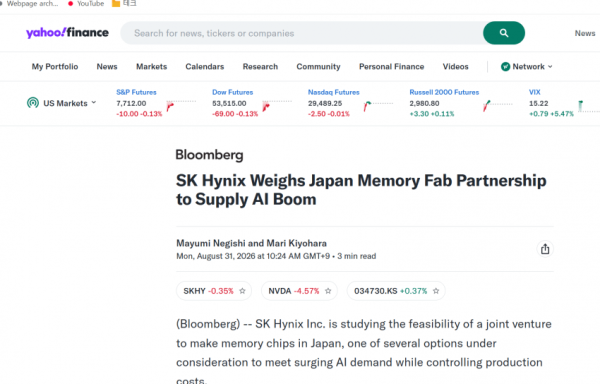Screen dimensions: 600x384
Task: Click the Dow Futures value 53,515.00
Action: (229, 103)
